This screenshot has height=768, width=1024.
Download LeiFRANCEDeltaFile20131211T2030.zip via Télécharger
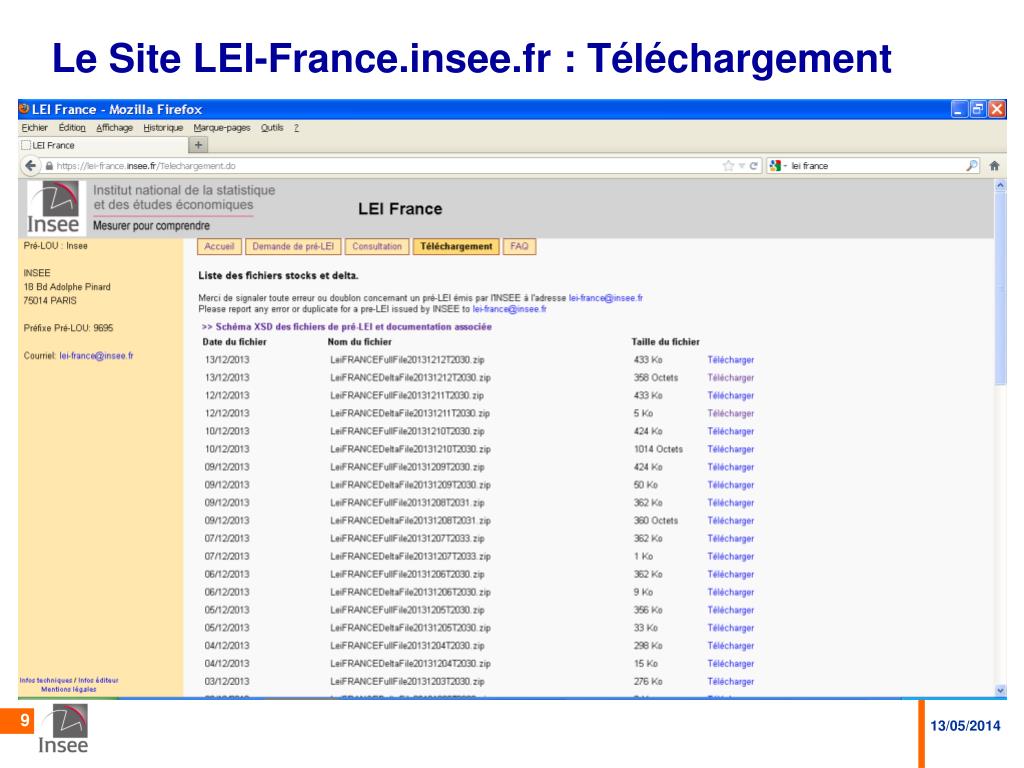[x=730, y=413]
